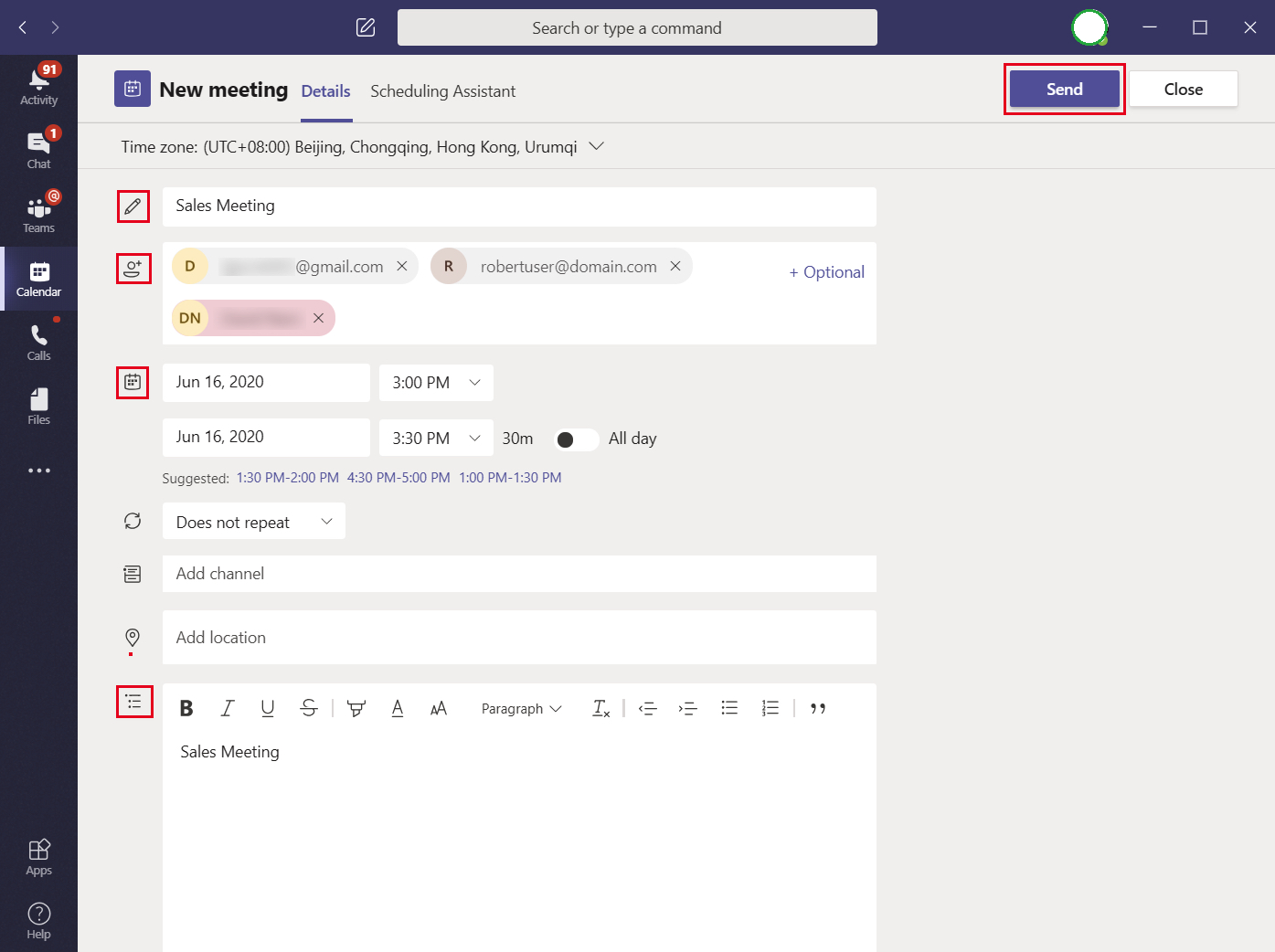Open the Activity feed in sidebar
Image resolution: width=1275 pixels, height=952 pixels.
pyautogui.click(x=38, y=87)
